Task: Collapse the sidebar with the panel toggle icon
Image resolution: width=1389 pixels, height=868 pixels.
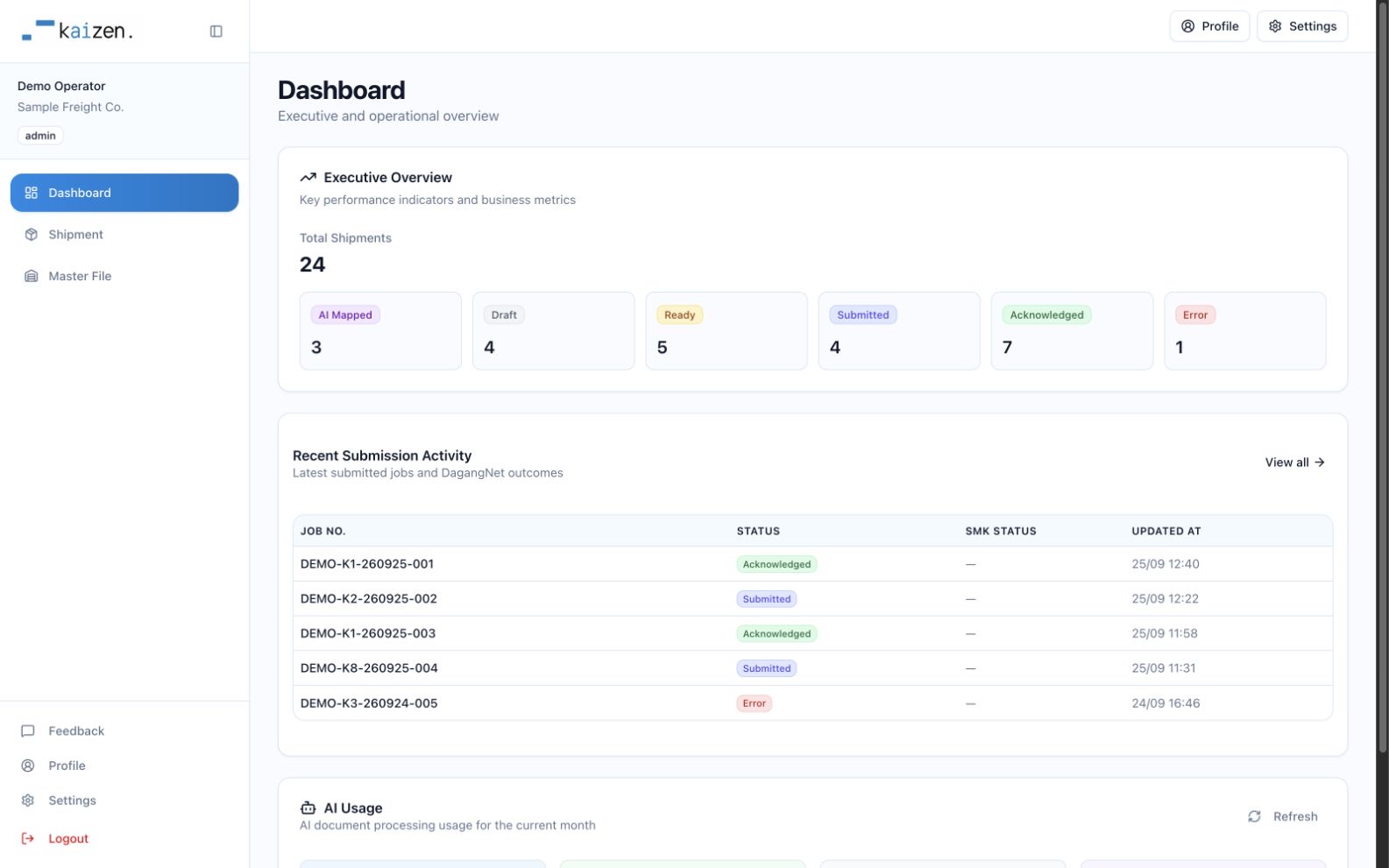Action: coord(216,32)
